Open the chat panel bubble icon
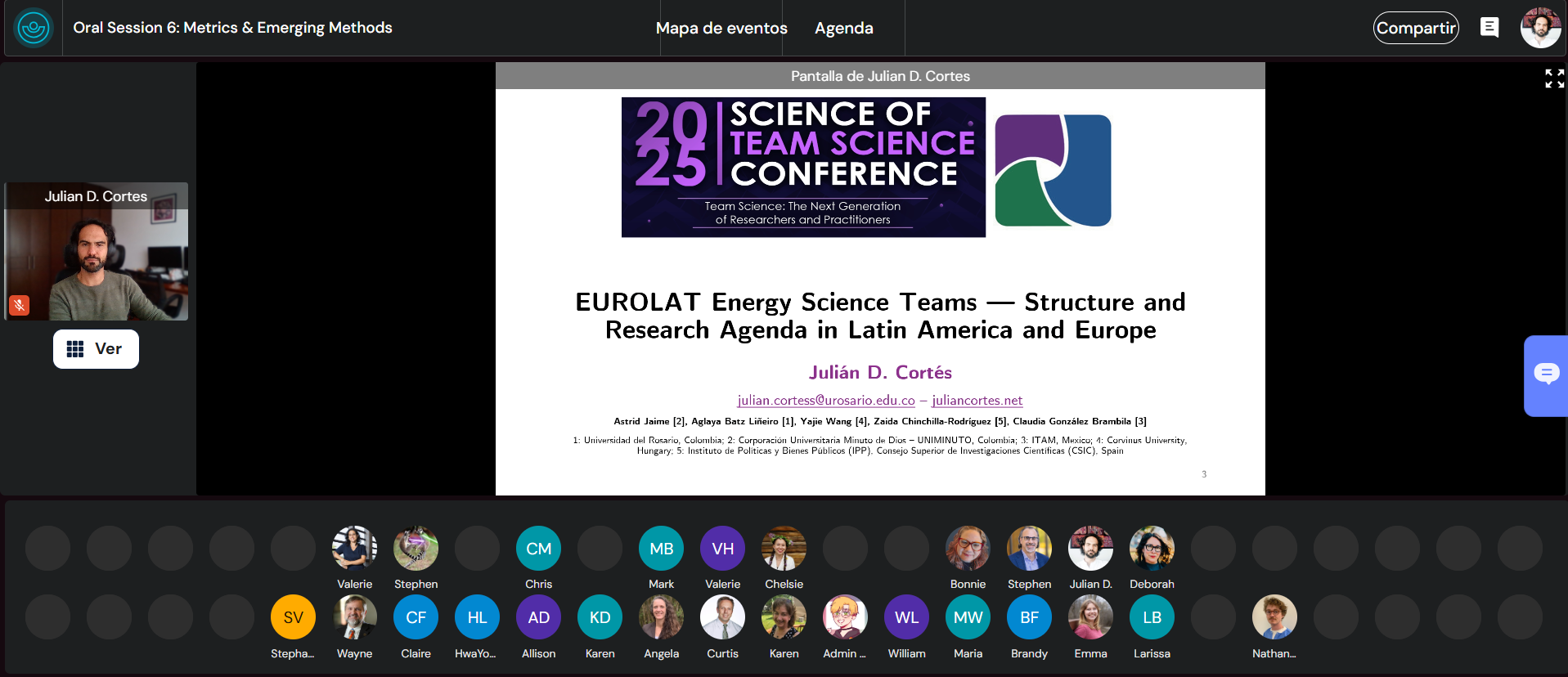This screenshot has height=677, width=1568. coord(1546,374)
